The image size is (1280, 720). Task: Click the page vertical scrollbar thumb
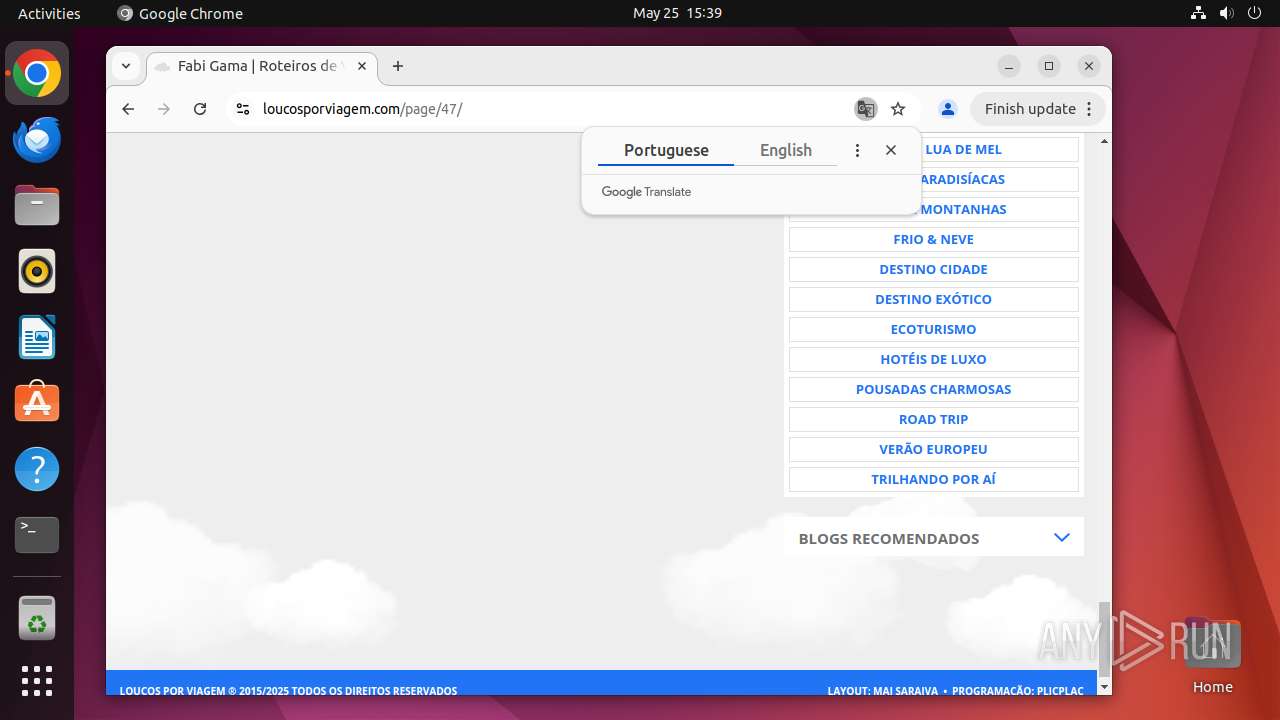(1104, 639)
